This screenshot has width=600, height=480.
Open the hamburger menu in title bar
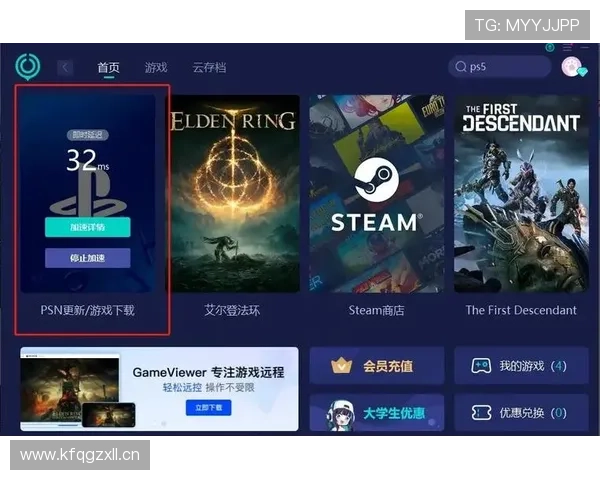pos(567,47)
